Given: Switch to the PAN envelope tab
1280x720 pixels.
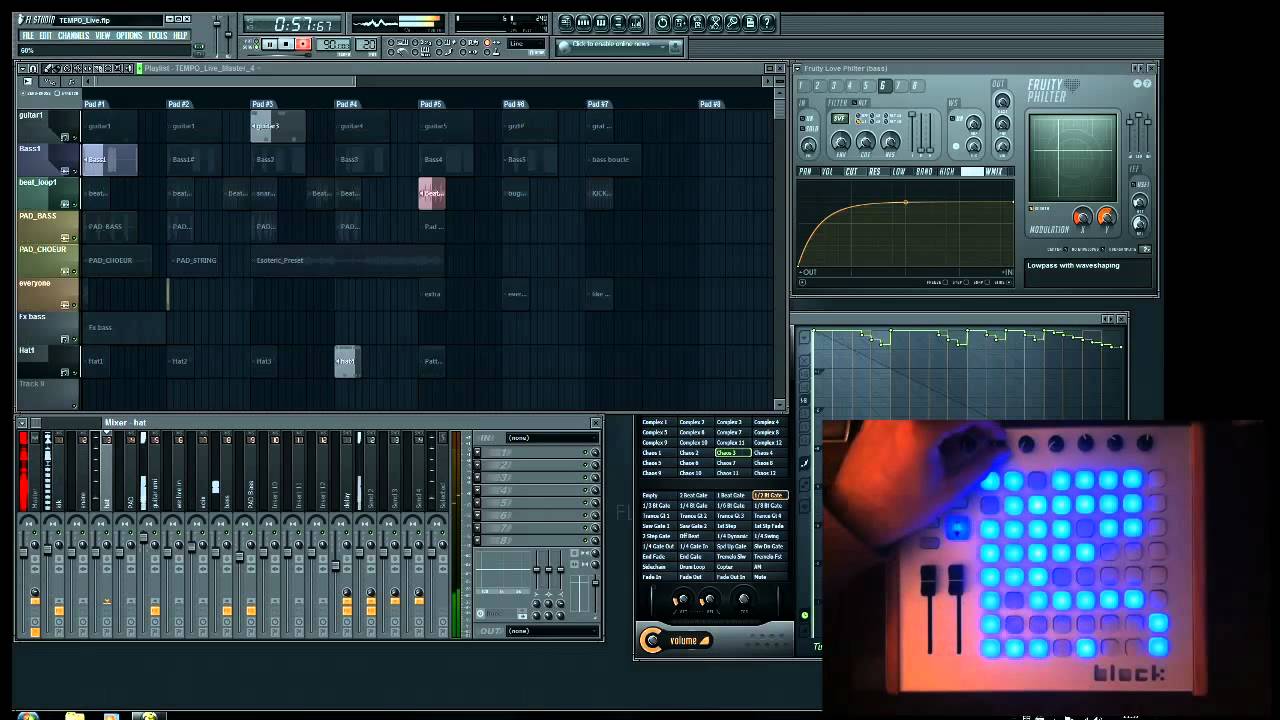Looking at the screenshot, I should click(x=805, y=172).
